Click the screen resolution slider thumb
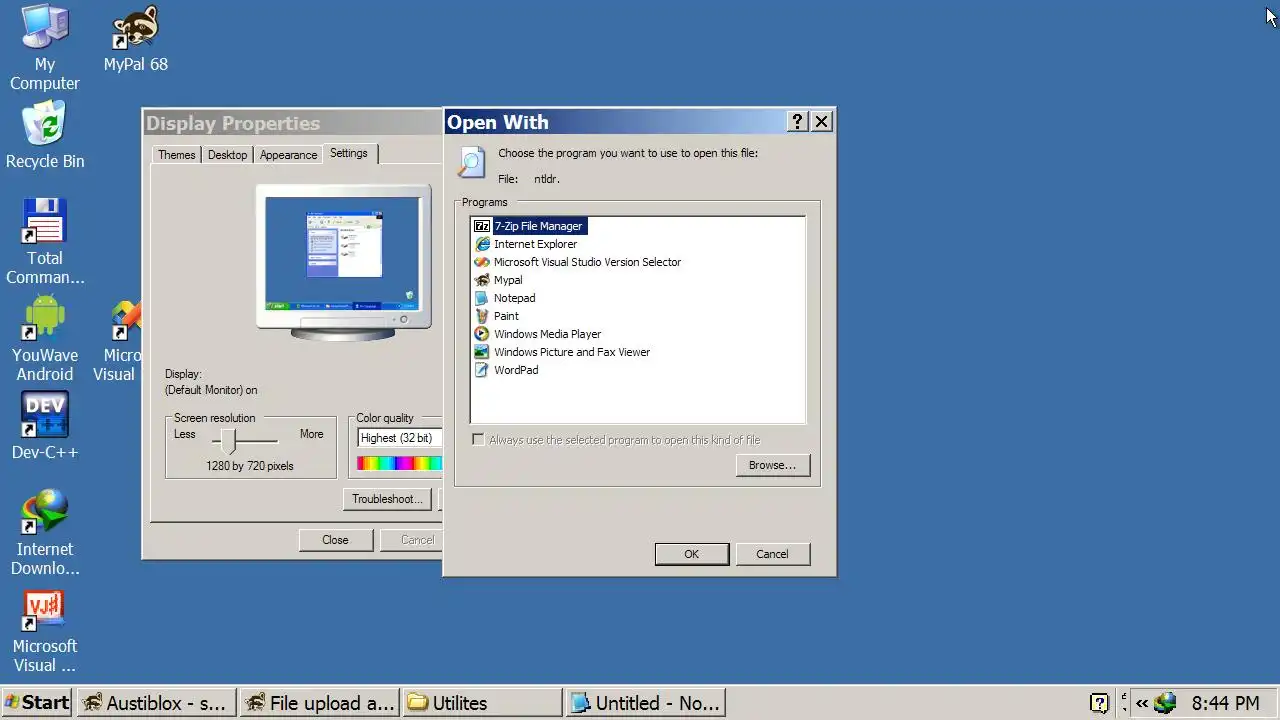 click(x=229, y=441)
